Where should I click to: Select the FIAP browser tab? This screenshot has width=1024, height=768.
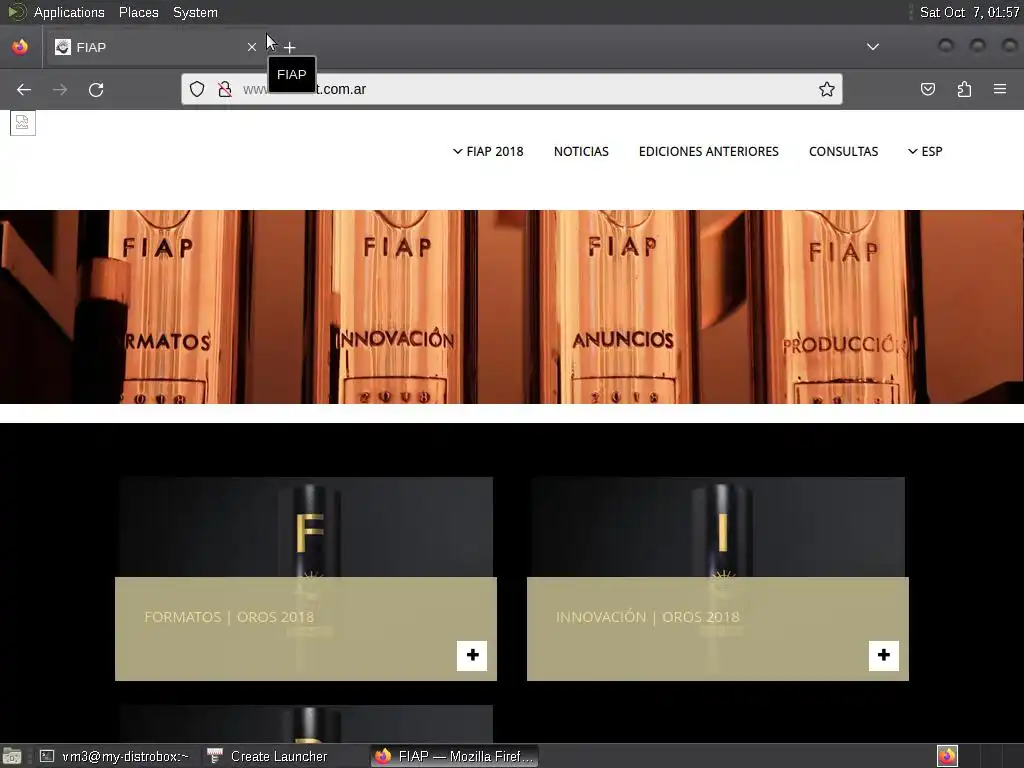pyautogui.click(x=155, y=47)
